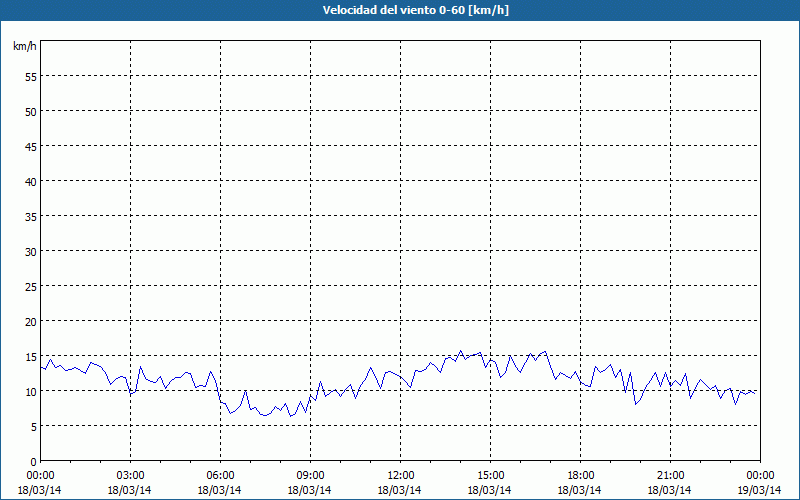Click the 5 value on the y-axis
Viewport: 800px width, 500px height.
coord(34,427)
